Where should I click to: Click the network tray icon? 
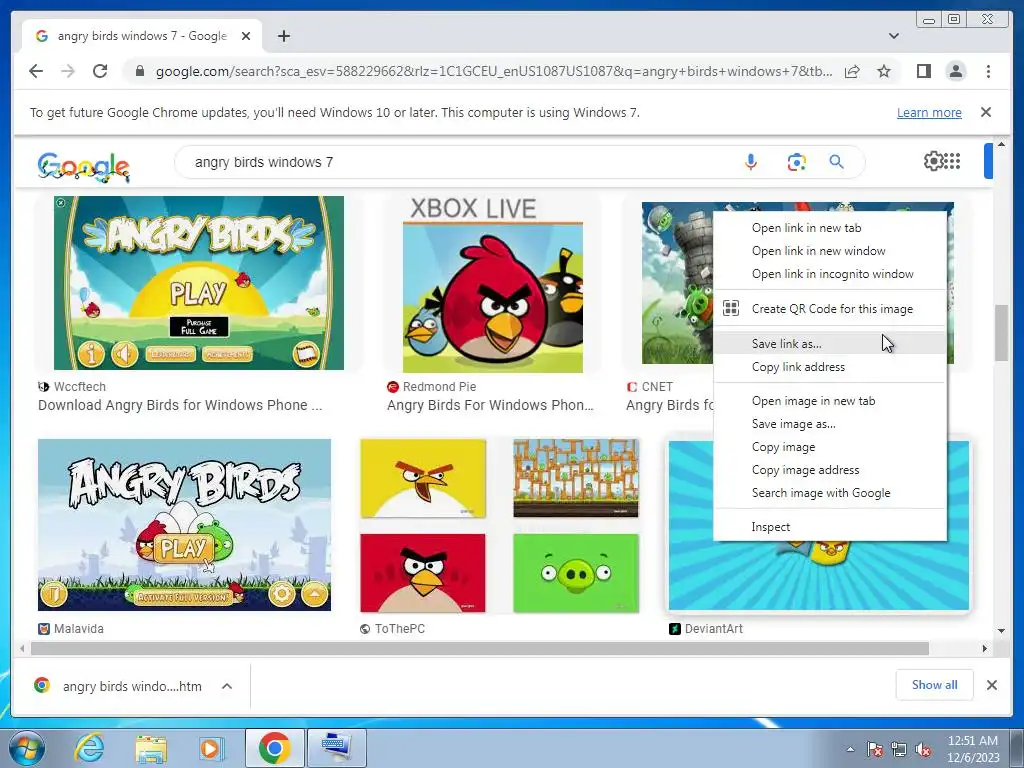(899, 750)
